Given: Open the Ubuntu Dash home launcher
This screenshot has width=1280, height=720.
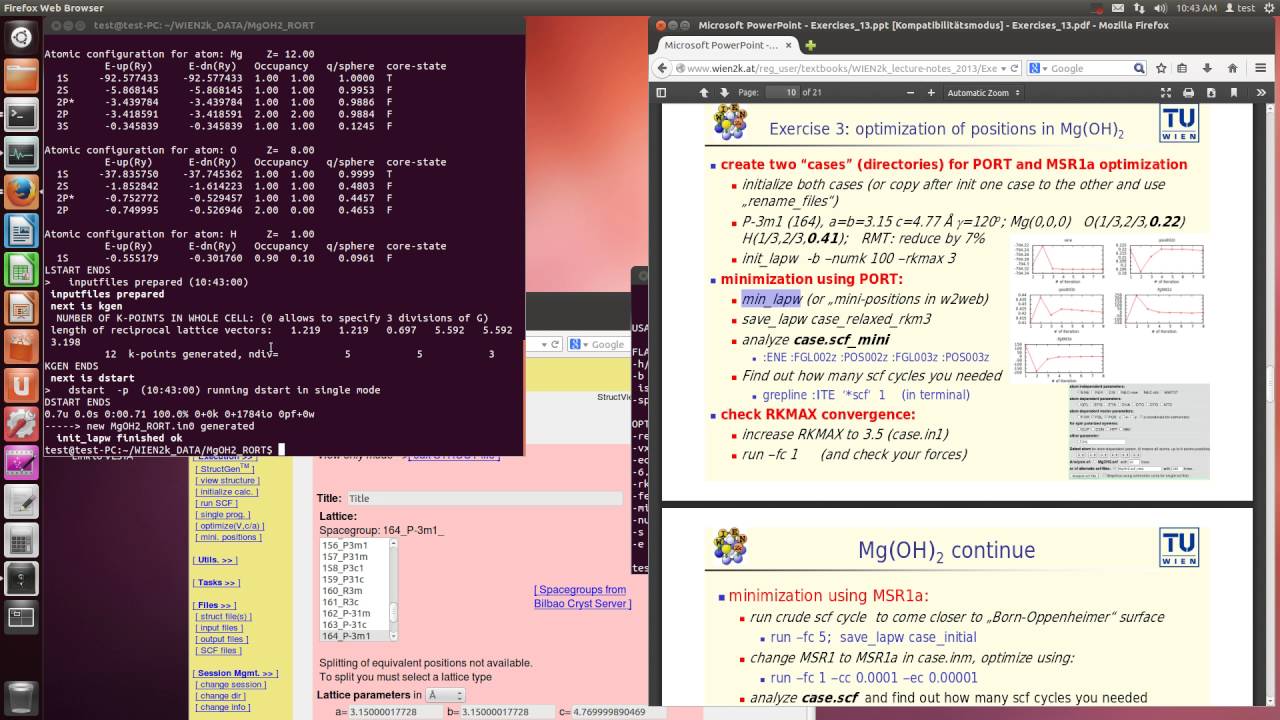Looking at the screenshot, I should click(21, 38).
